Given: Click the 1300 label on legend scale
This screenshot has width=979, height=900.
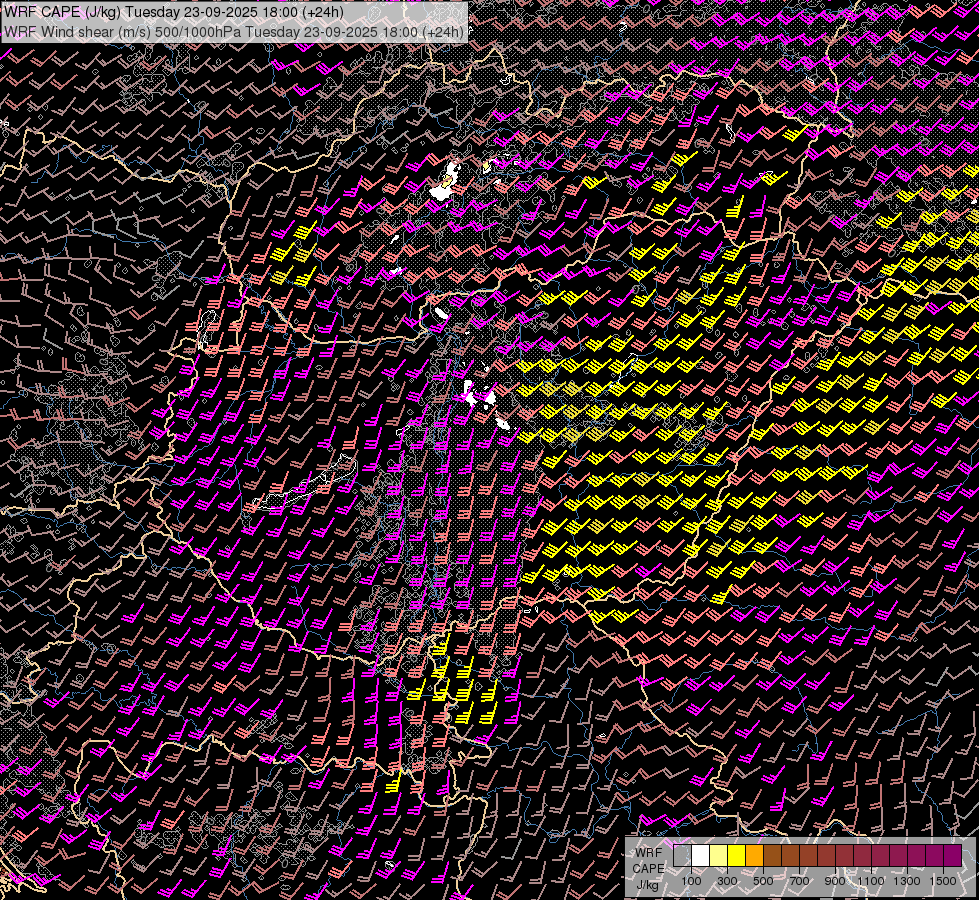Looking at the screenshot, I should tap(907, 881).
